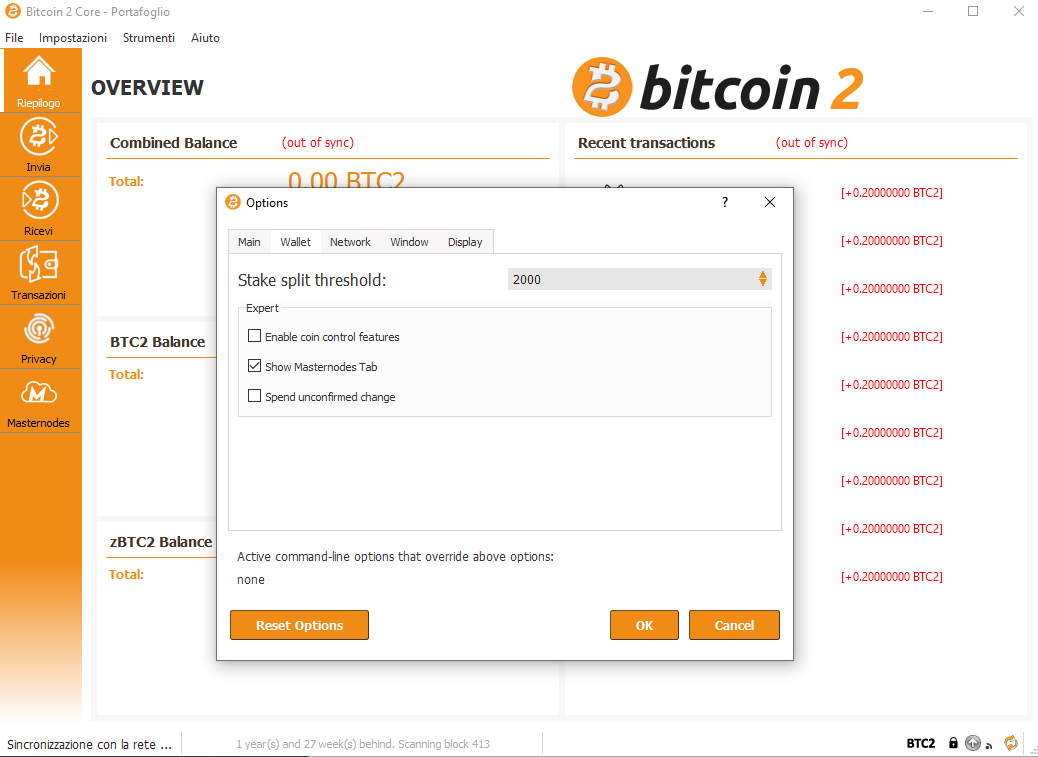Open the Aiuto menu
The width and height of the screenshot is (1038, 757).
(x=205, y=38)
